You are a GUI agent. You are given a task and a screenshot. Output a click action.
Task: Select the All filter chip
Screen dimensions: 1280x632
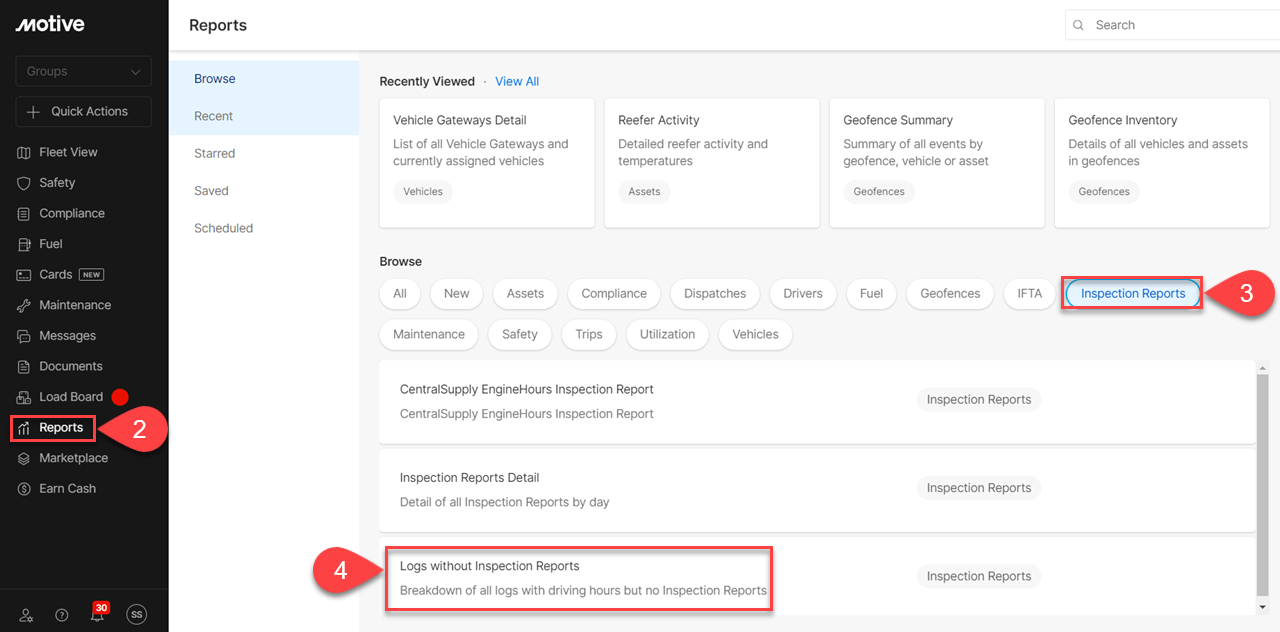tap(400, 294)
